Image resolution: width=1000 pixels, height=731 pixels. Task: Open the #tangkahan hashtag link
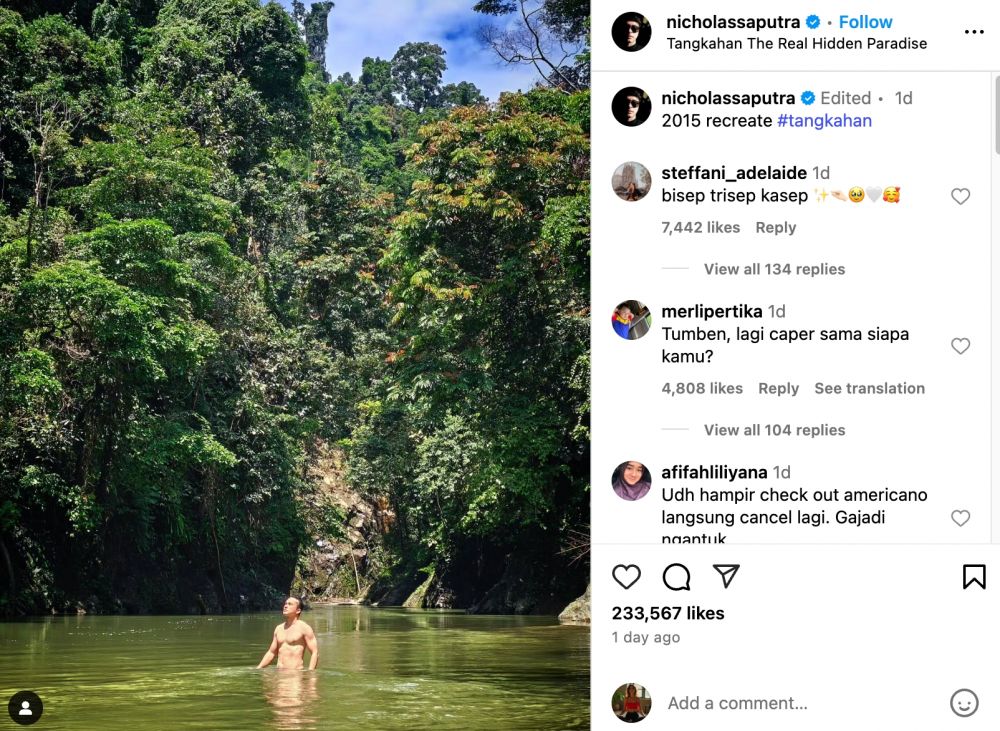coord(824,120)
